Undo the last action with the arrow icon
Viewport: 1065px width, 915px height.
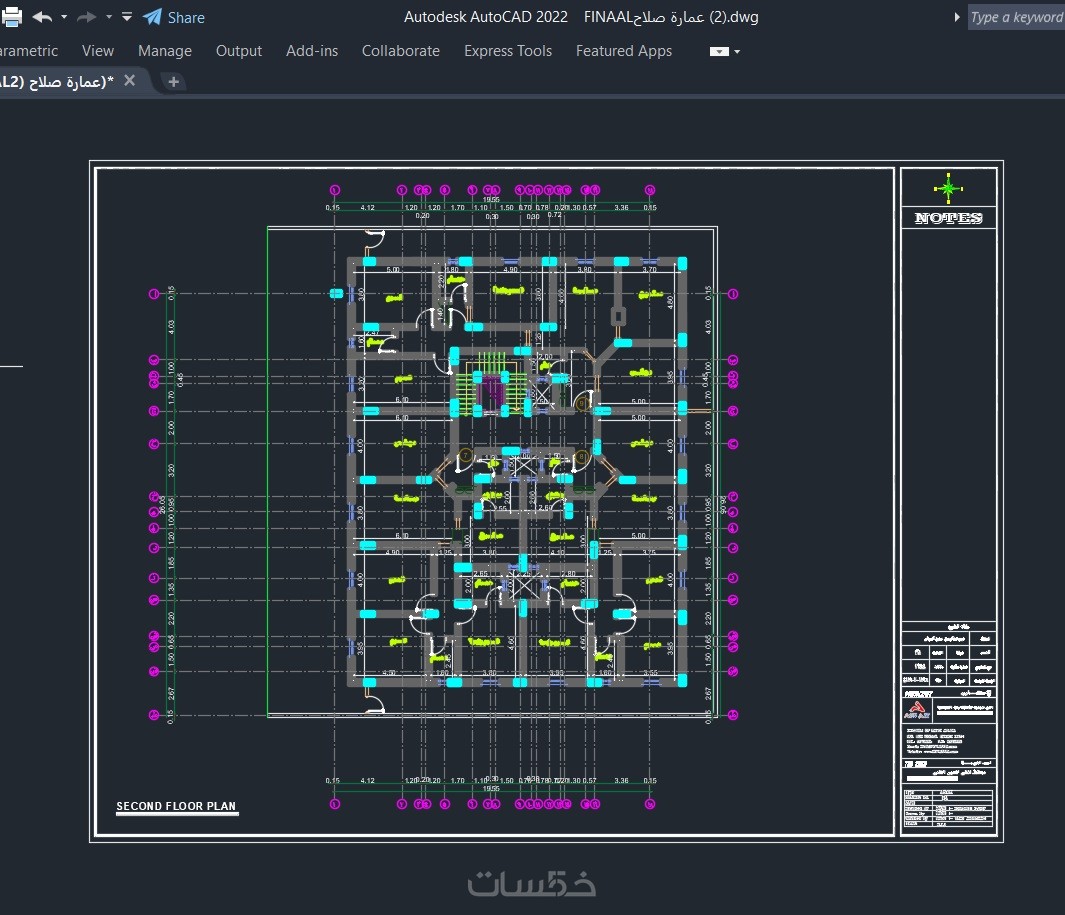coord(42,17)
